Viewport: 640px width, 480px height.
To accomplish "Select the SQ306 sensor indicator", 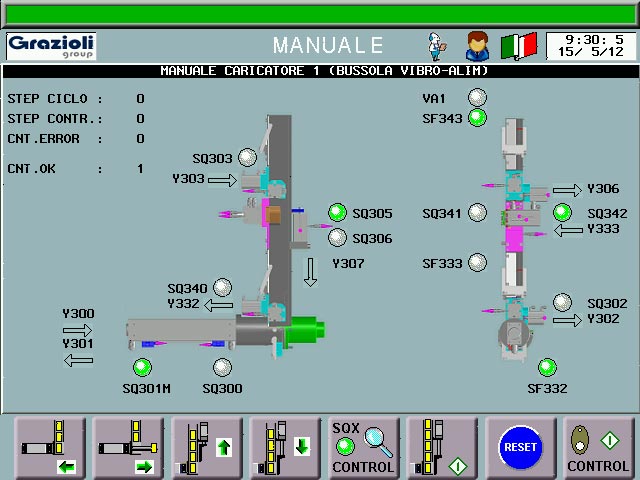I will [x=338, y=238].
